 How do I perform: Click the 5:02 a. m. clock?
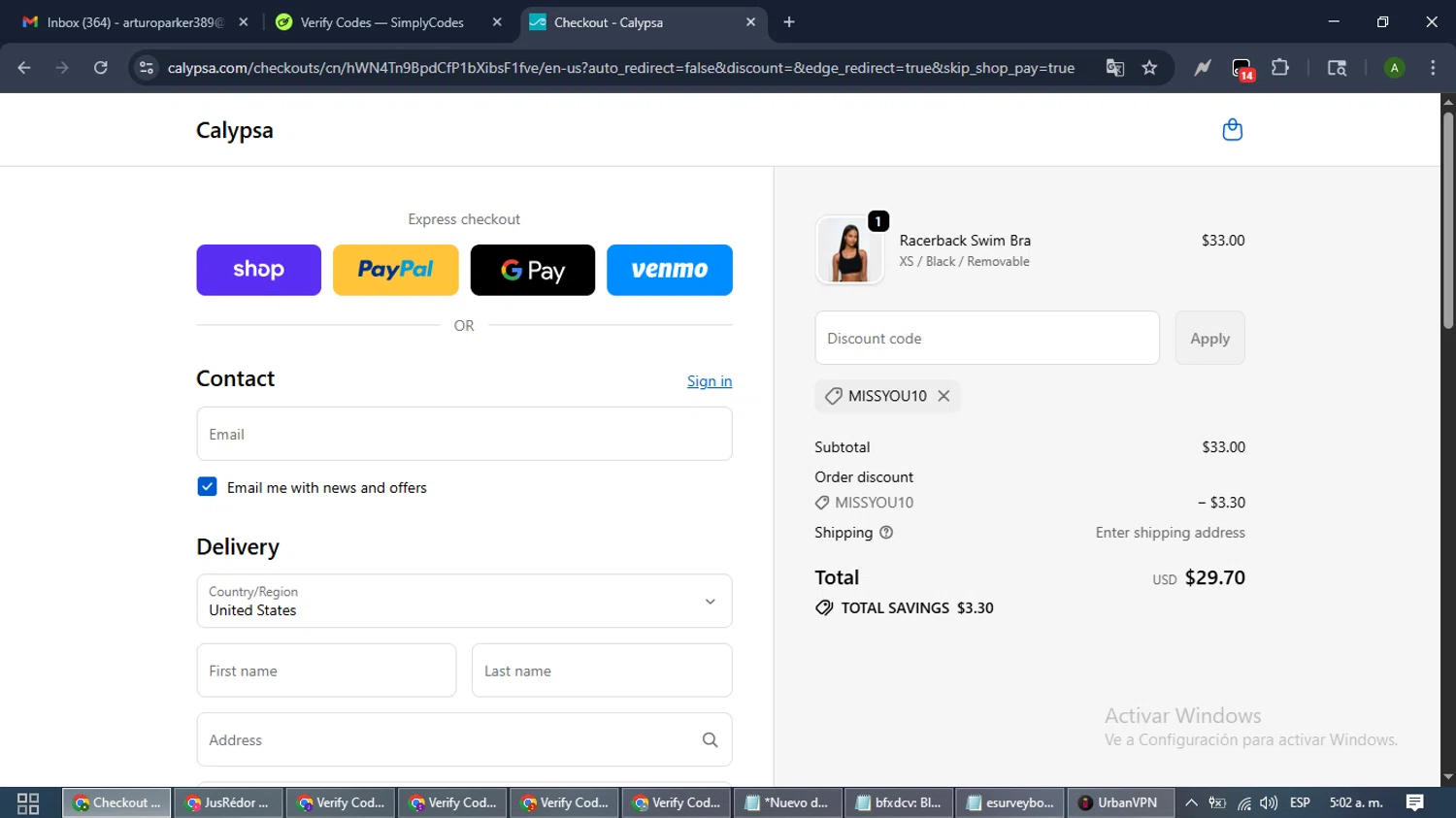click(x=1356, y=803)
